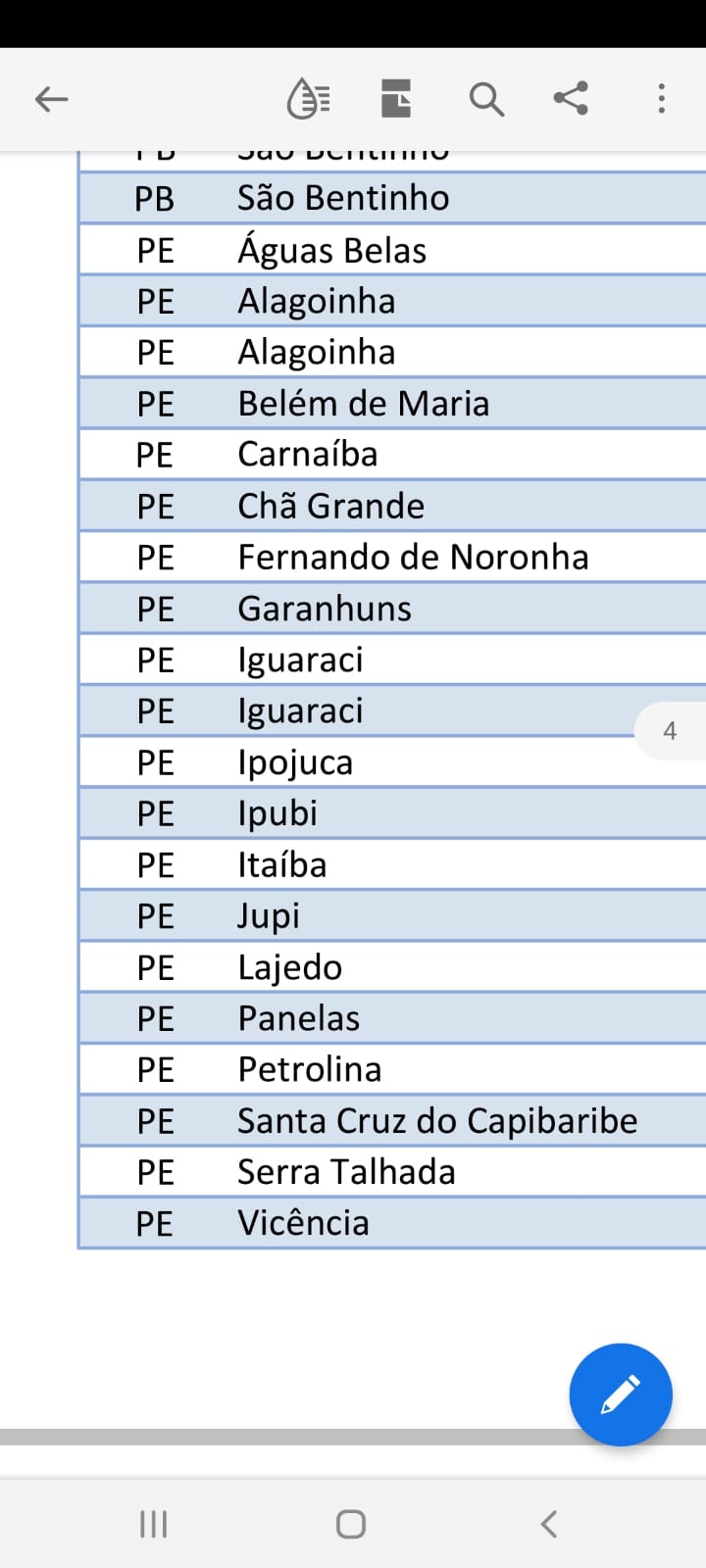
Task: Tap the blue pencil edit button
Action: point(621,1395)
